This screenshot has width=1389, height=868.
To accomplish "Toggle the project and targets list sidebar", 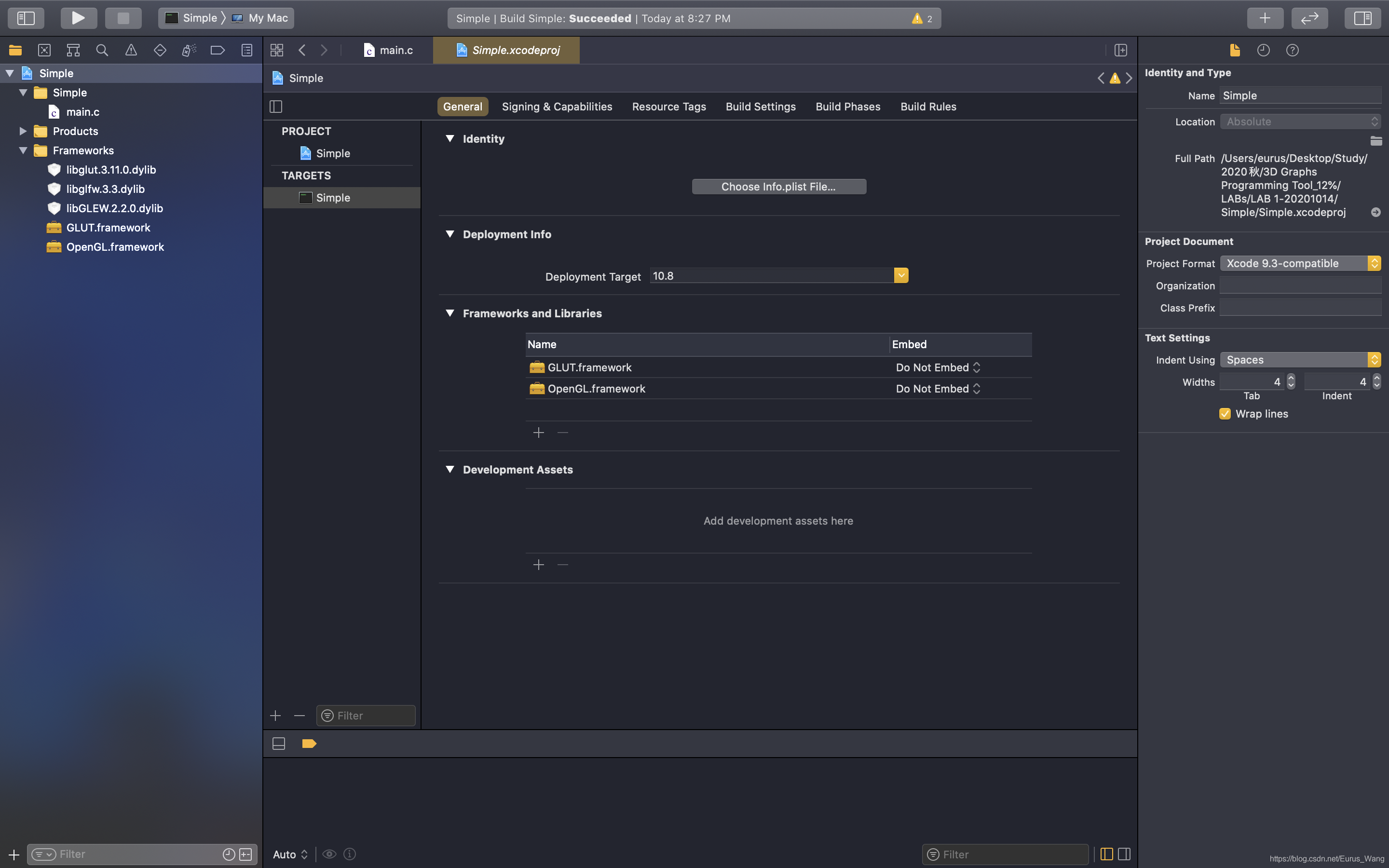I will coord(276,106).
